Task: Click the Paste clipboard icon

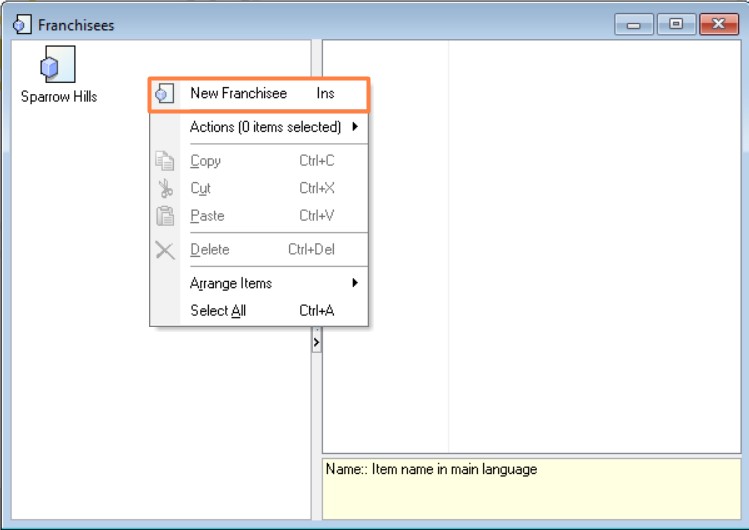Action: point(165,216)
